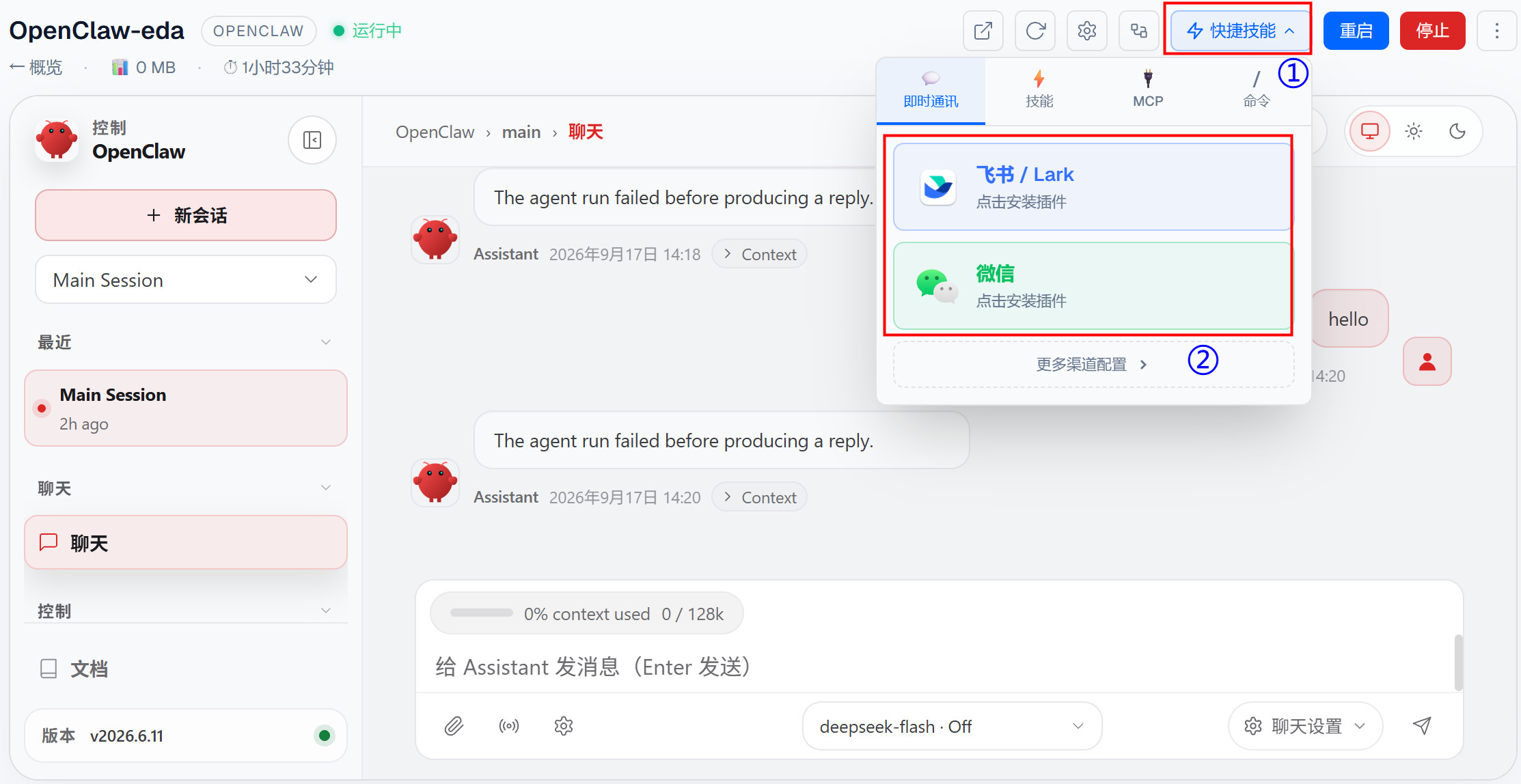Switch to dark theme moon icon
The image size is (1521, 784).
(1457, 131)
